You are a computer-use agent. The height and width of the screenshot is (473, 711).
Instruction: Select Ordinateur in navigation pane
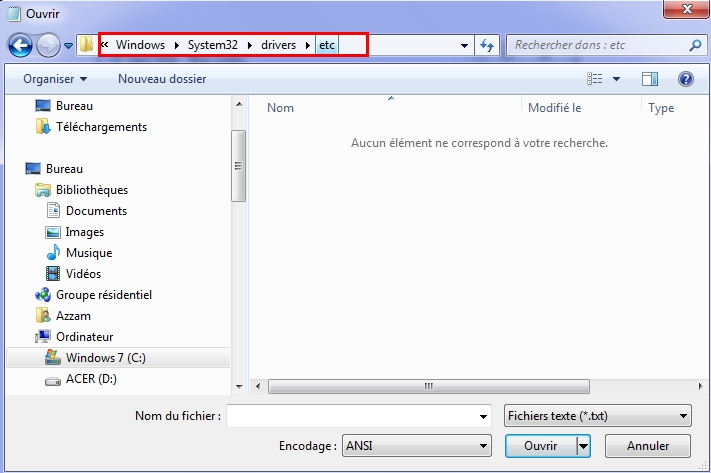pos(84,336)
